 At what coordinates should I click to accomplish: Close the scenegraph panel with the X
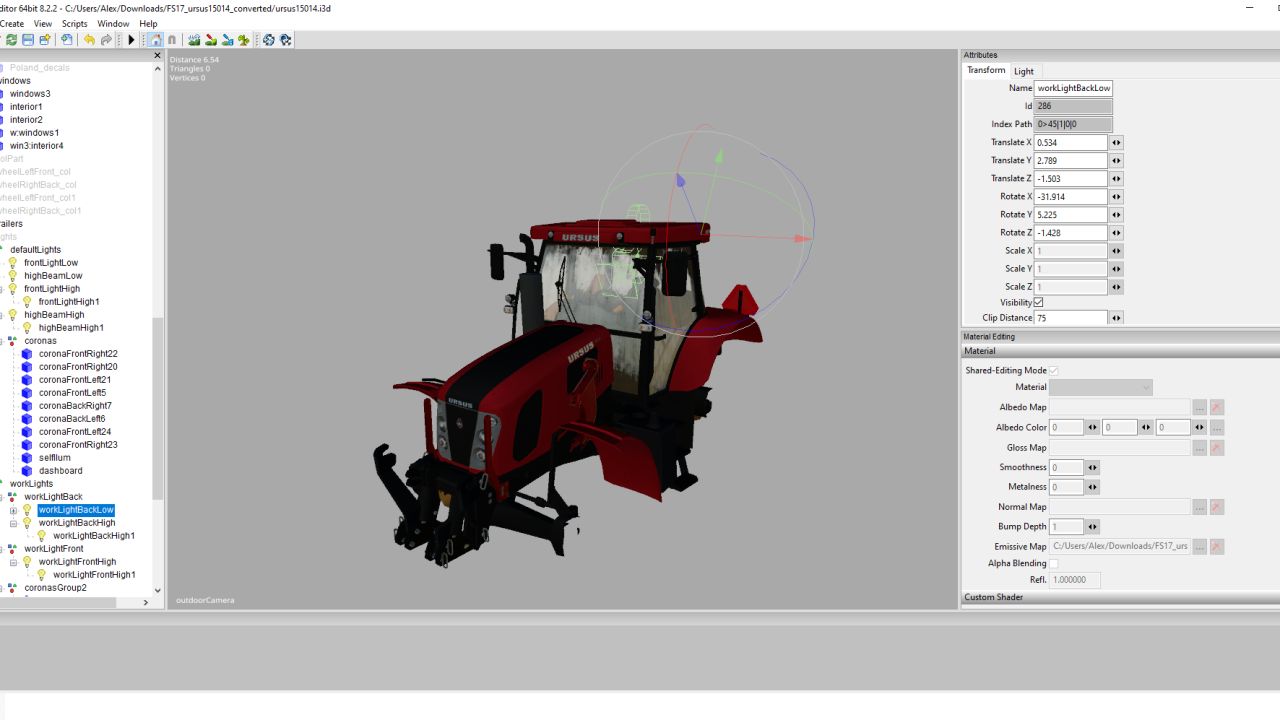tap(157, 56)
